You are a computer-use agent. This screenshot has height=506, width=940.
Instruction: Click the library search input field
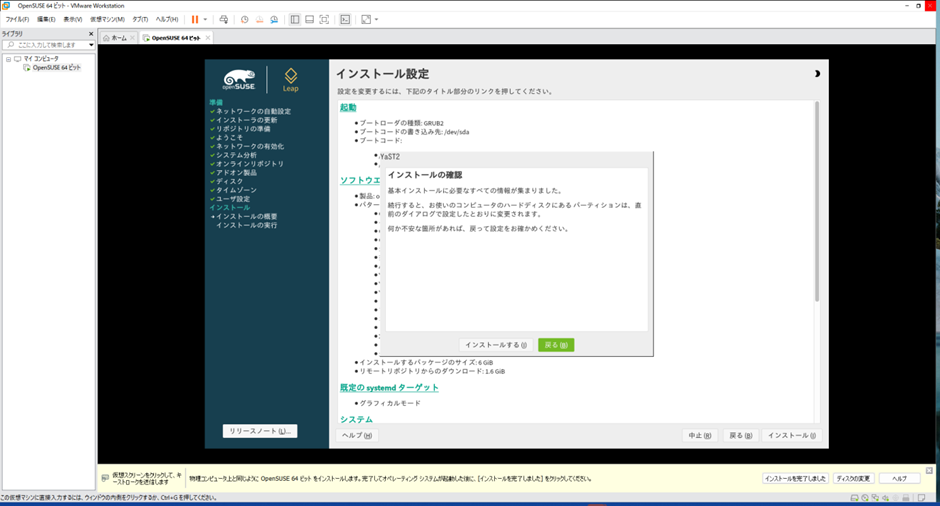(x=48, y=45)
